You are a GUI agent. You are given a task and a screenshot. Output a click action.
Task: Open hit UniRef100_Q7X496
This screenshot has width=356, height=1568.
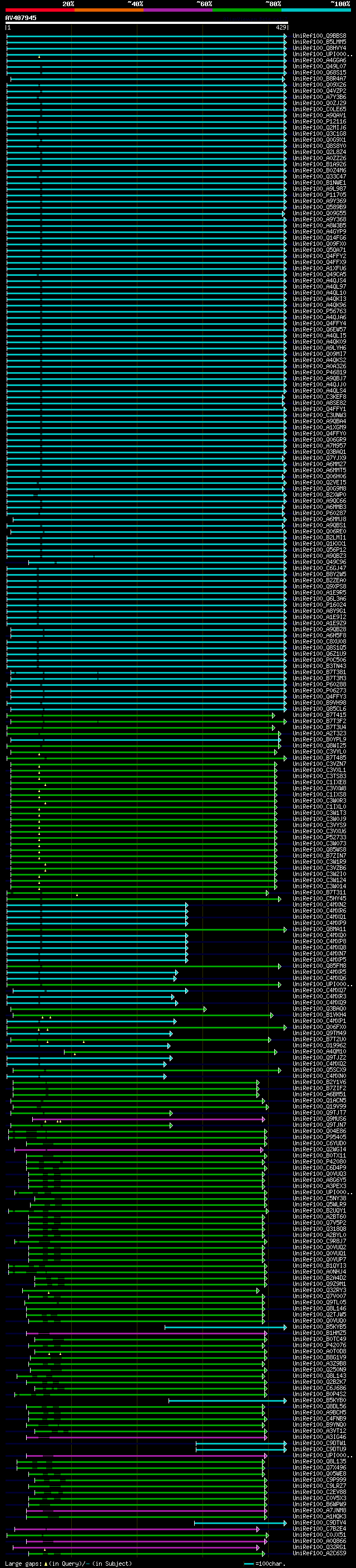[319, 1467]
